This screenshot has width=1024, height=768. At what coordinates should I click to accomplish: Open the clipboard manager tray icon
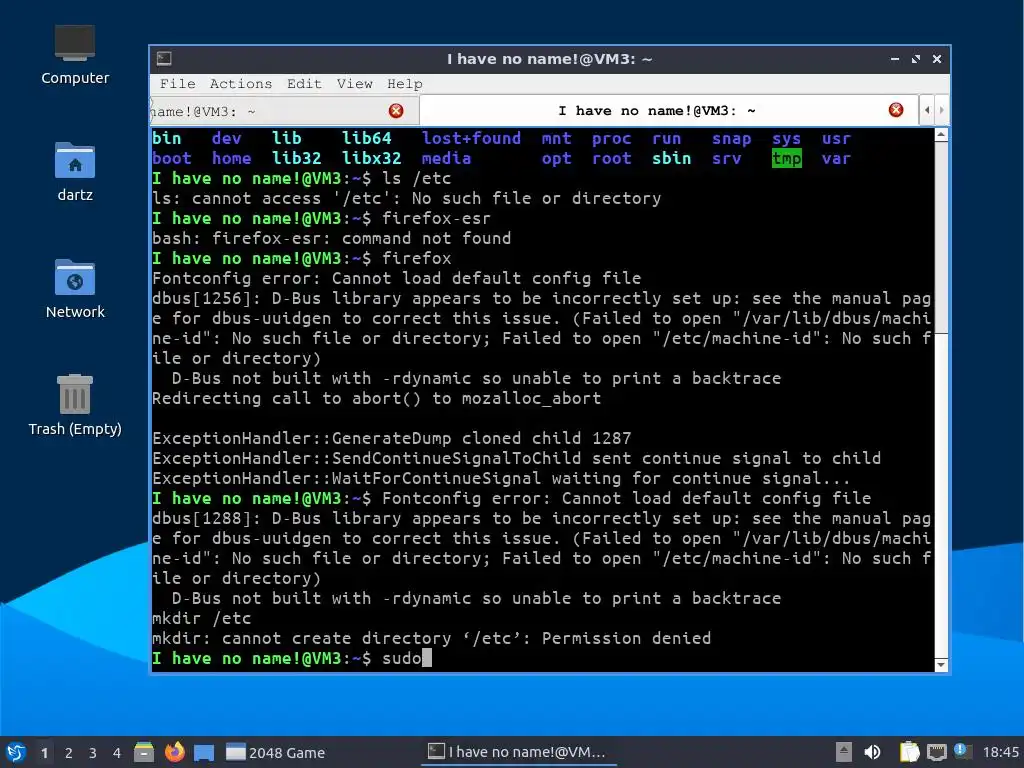909,752
